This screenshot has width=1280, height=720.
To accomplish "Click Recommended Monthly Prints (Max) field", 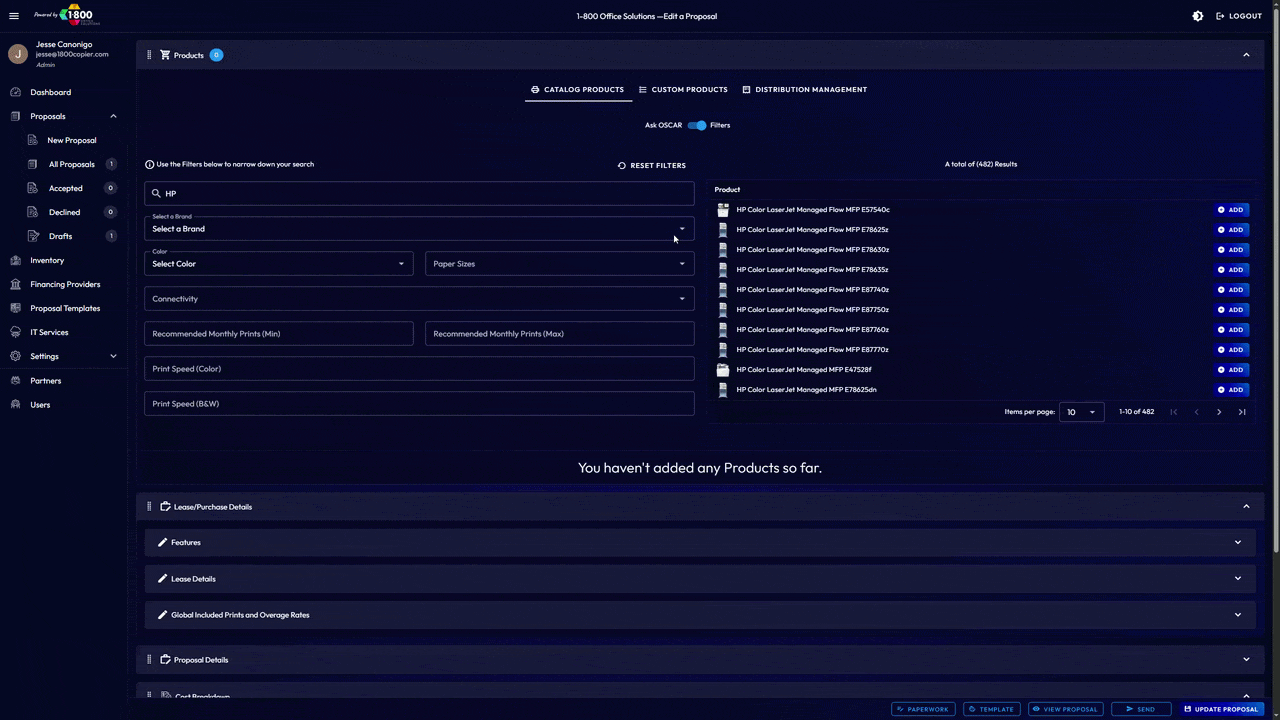I will 560,333.
